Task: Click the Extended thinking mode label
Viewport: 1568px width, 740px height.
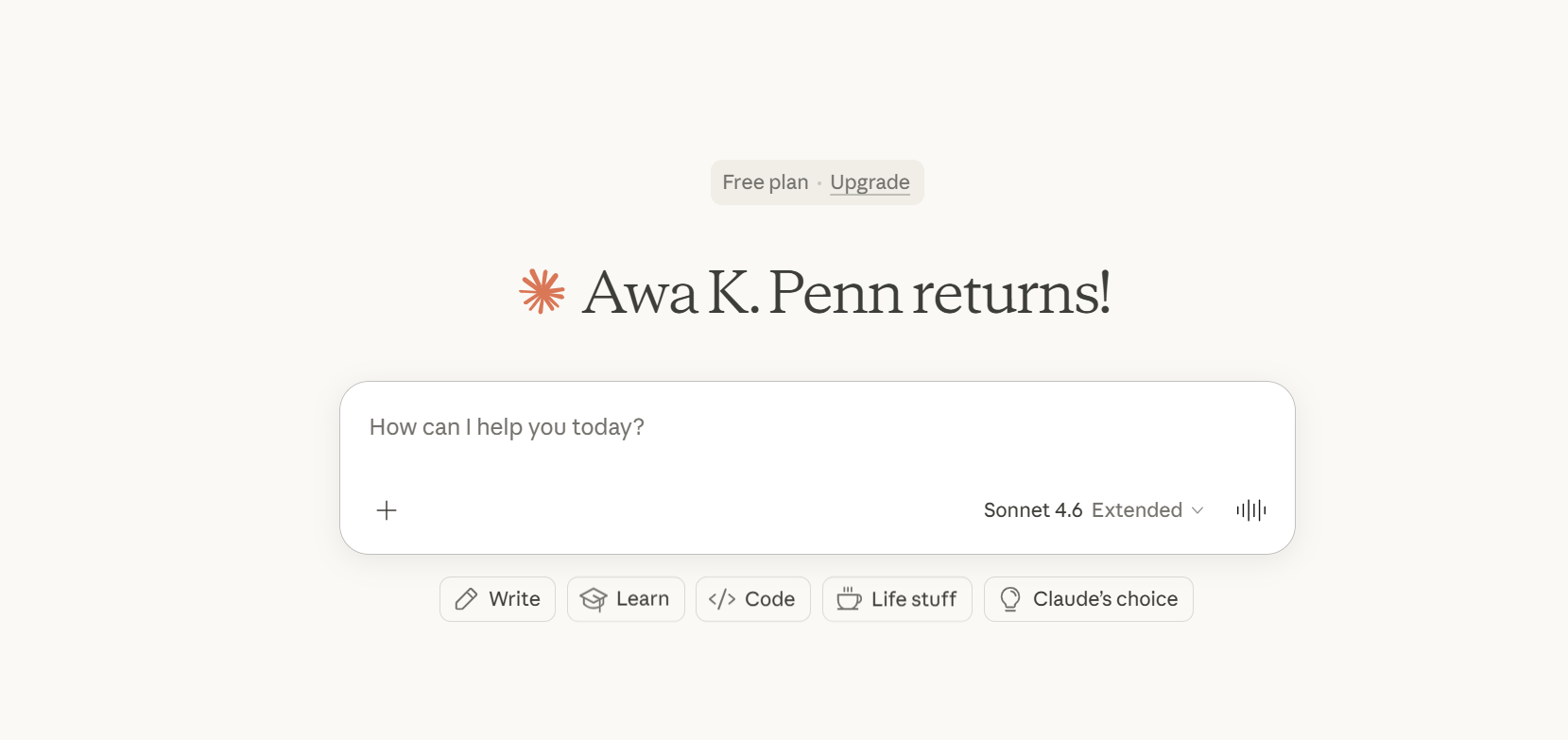Action: coord(1137,510)
